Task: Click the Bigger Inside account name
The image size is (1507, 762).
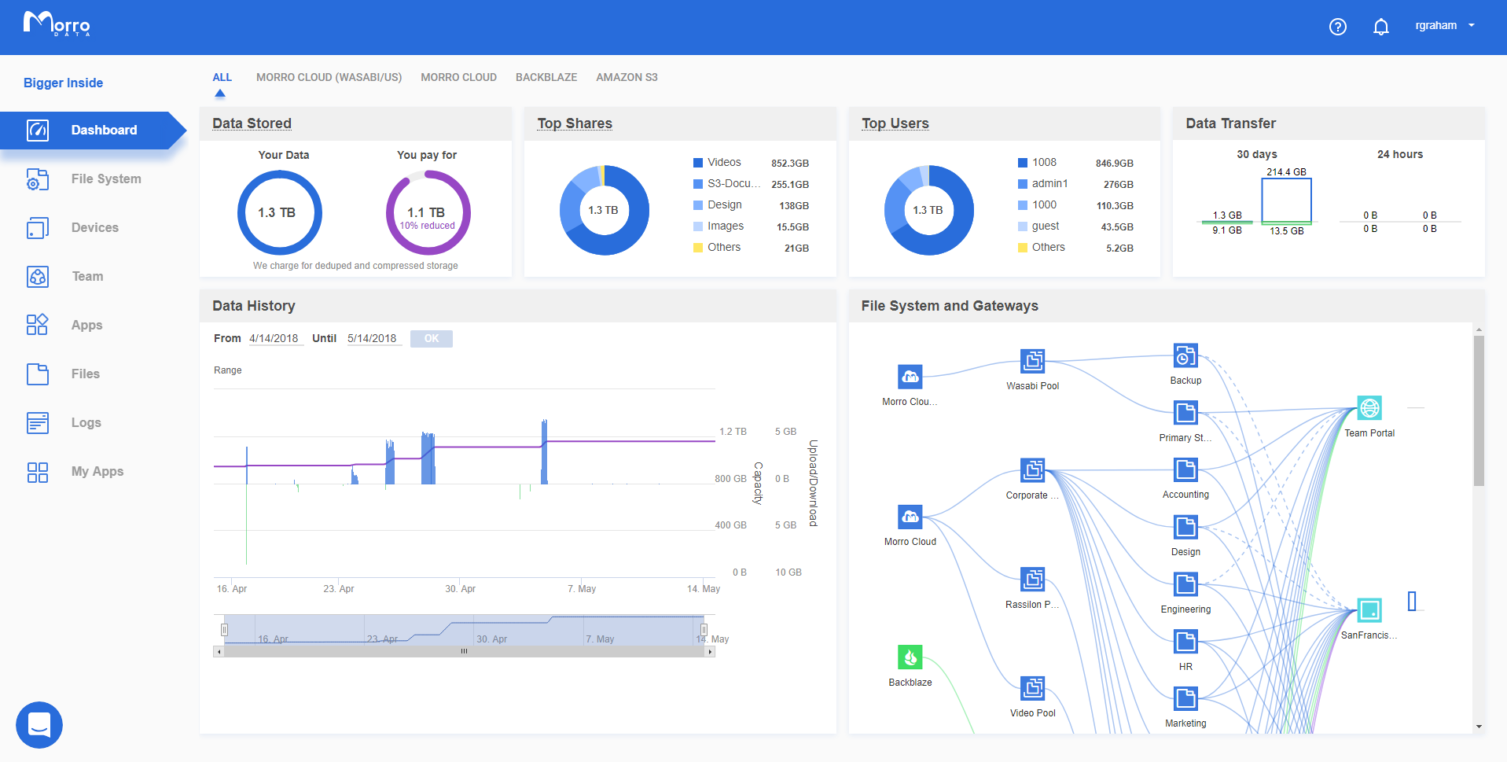Action: click(63, 83)
